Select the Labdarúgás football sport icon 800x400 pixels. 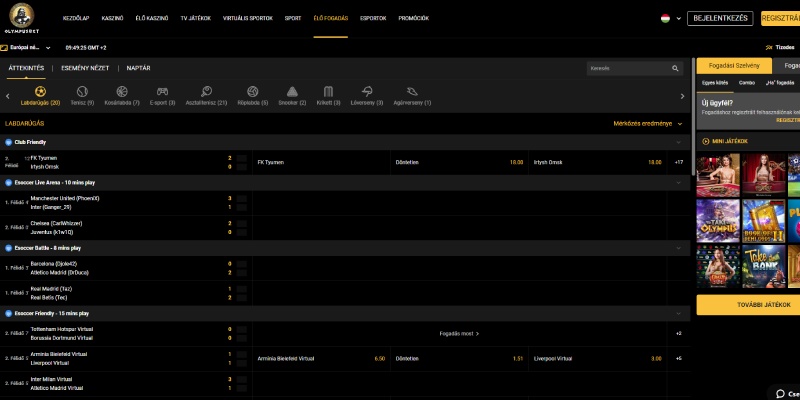[x=40, y=92]
